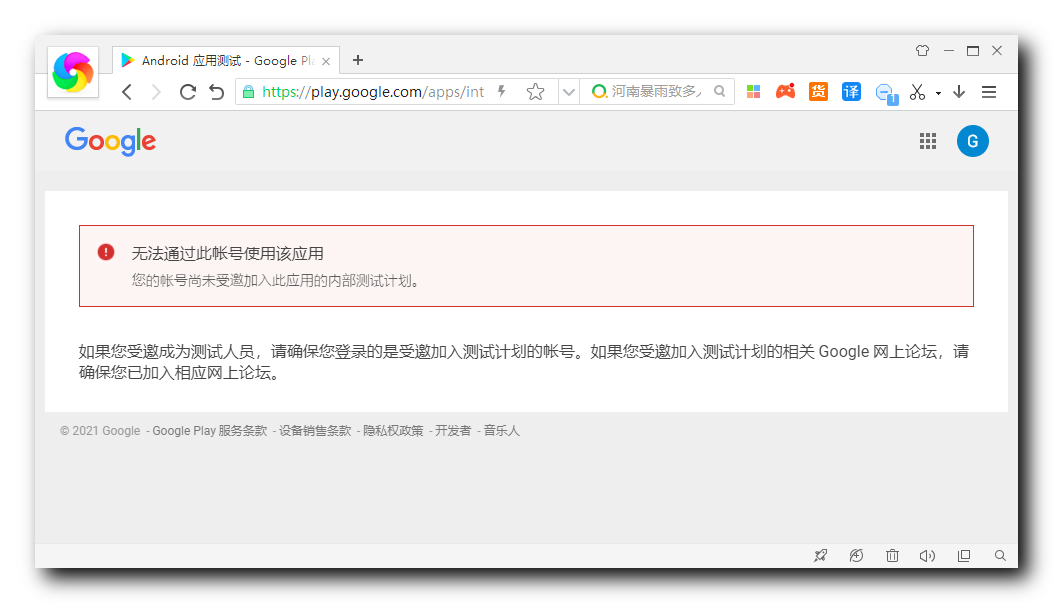This screenshot has height=603, width=1053.
Task: Click the circular refresh status bar icon
Action: point(856,555)
